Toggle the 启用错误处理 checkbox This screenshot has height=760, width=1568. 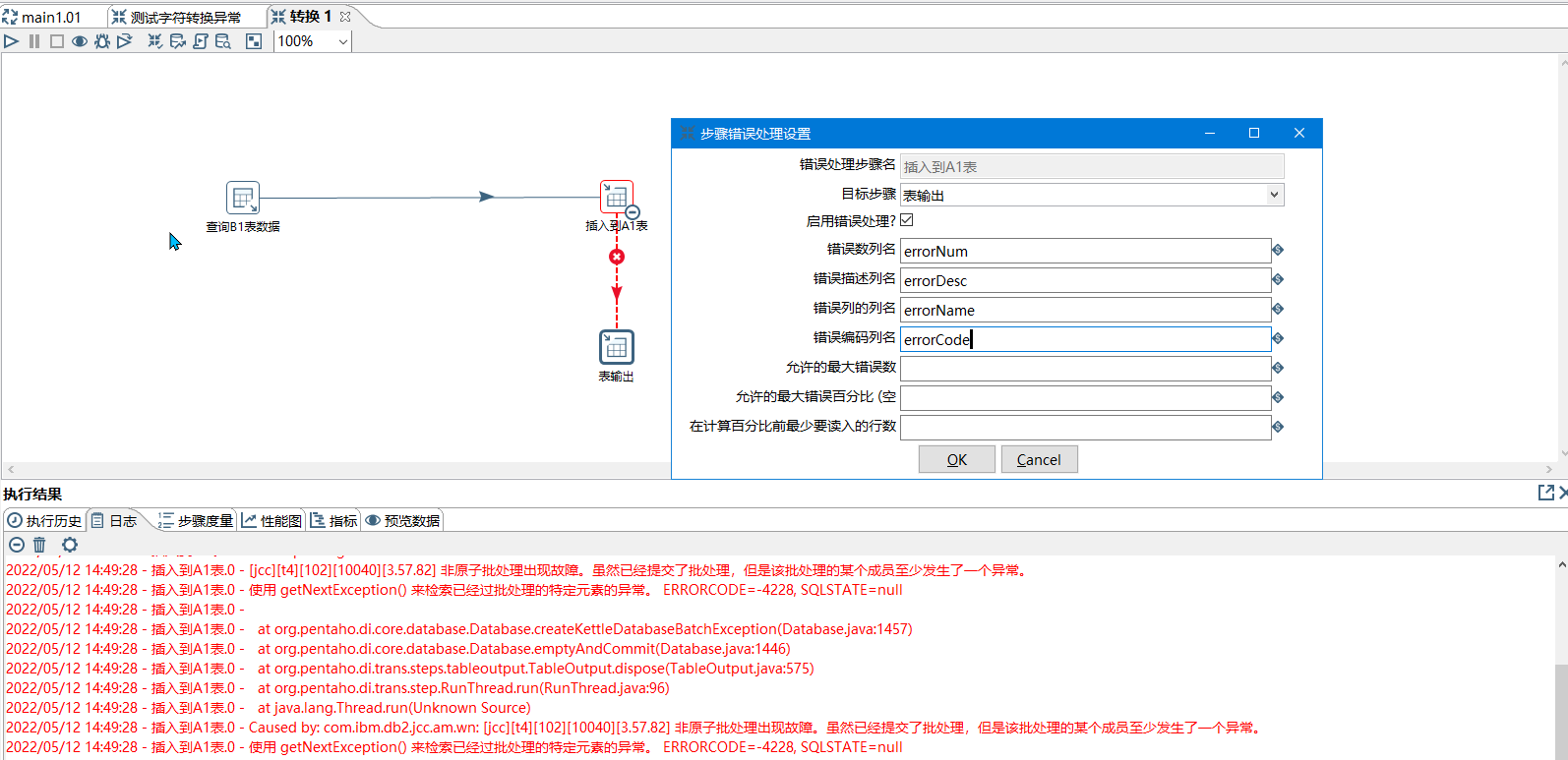tap(907, 220)
